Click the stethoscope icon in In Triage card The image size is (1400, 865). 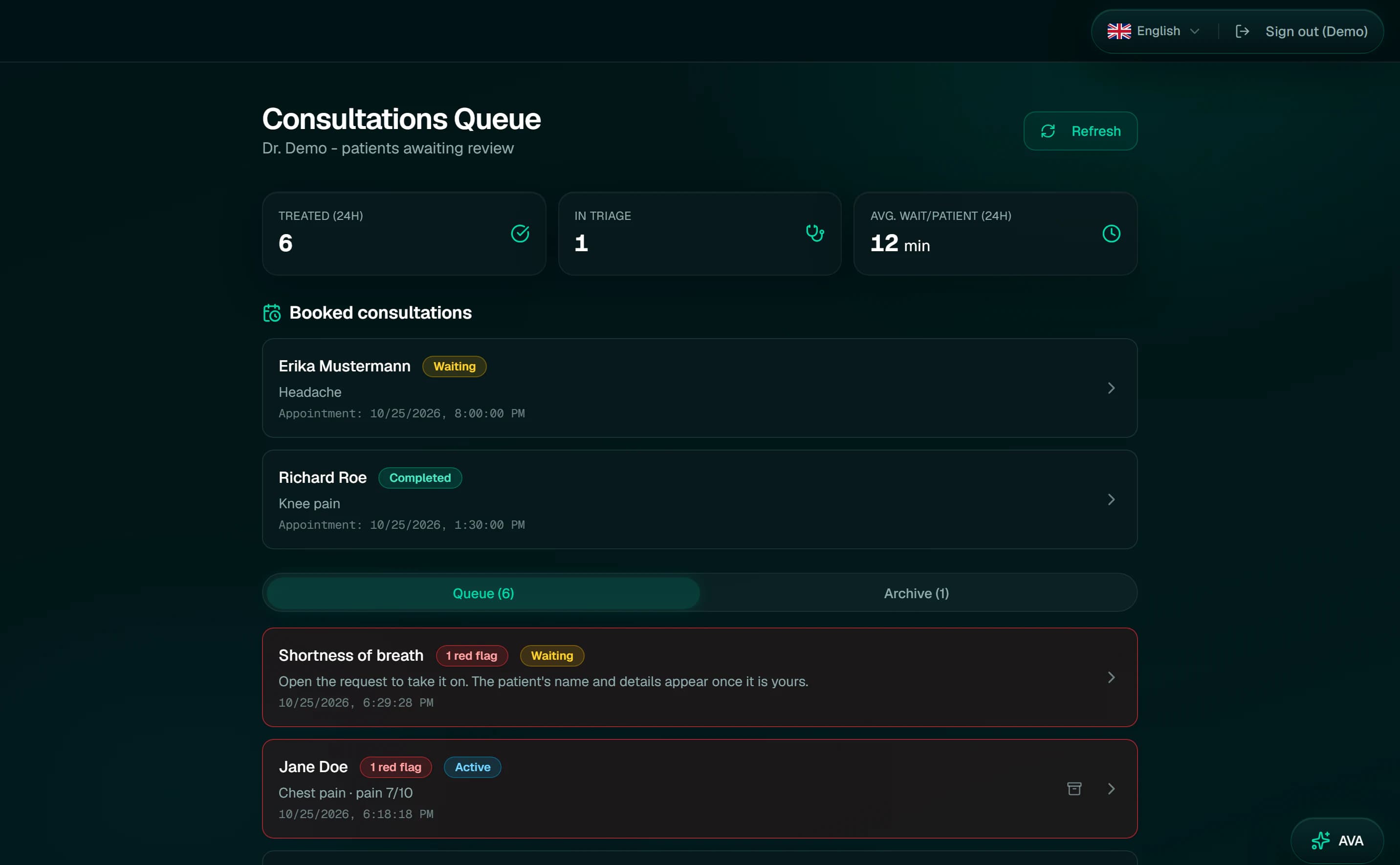click(x=815, y=234)
